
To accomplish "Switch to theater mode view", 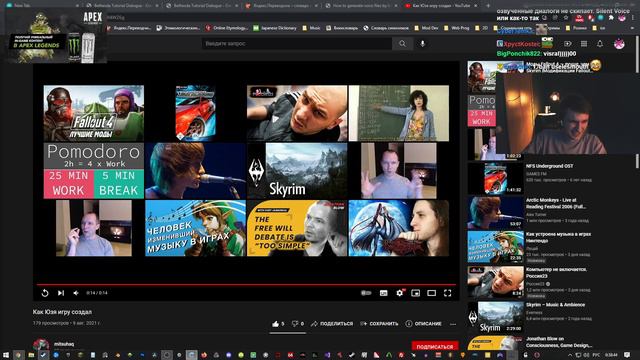I will (431, 293).
